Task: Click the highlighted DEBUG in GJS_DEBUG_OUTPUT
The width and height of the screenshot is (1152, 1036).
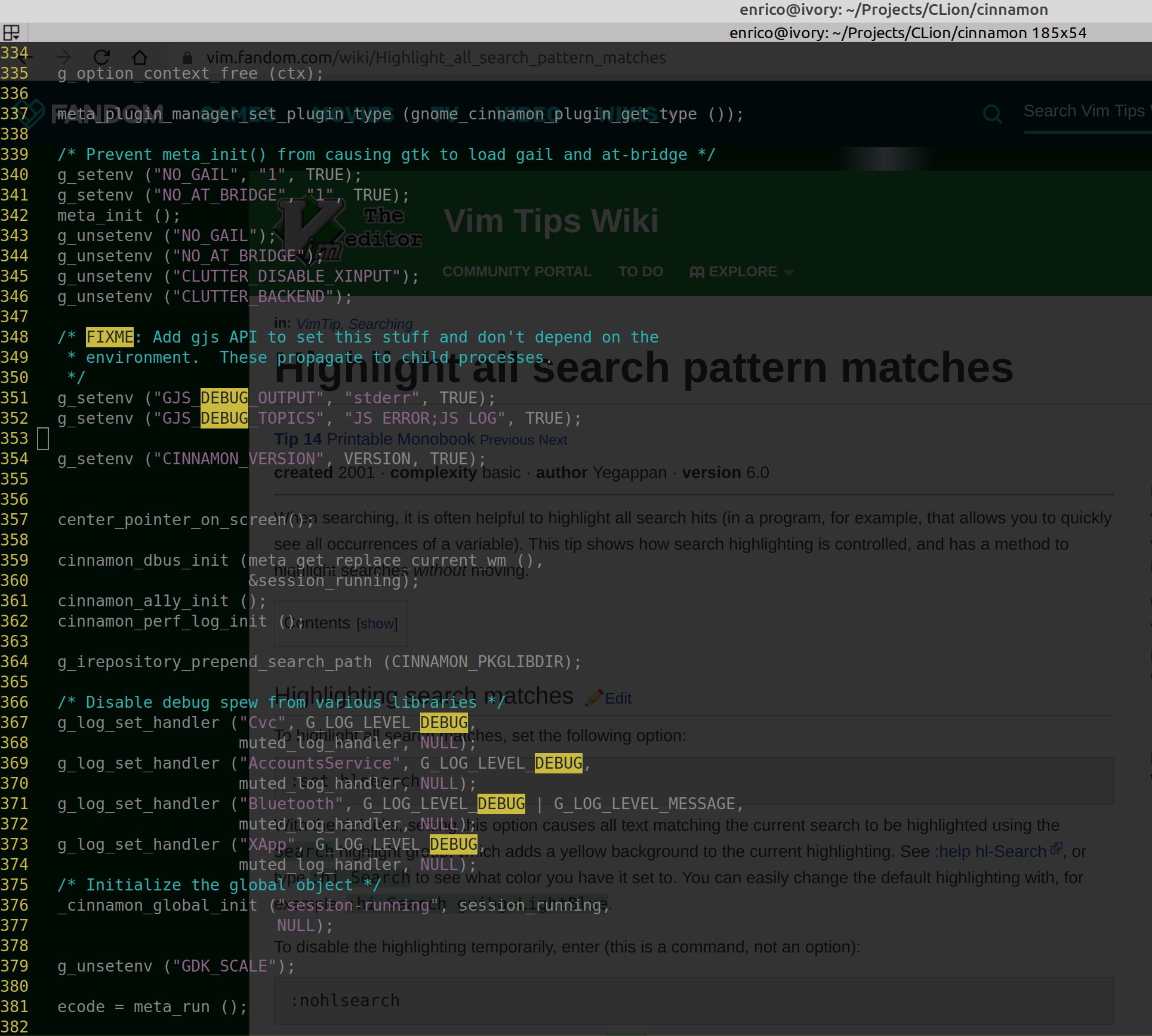Action: click(x=224, y=398)
